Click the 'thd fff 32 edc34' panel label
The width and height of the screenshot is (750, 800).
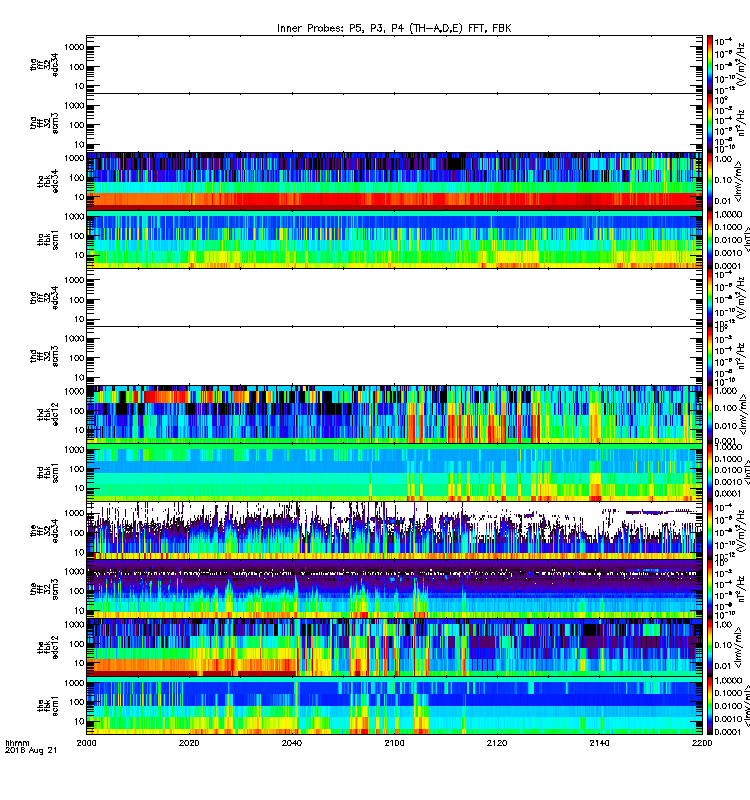point(44,297)
